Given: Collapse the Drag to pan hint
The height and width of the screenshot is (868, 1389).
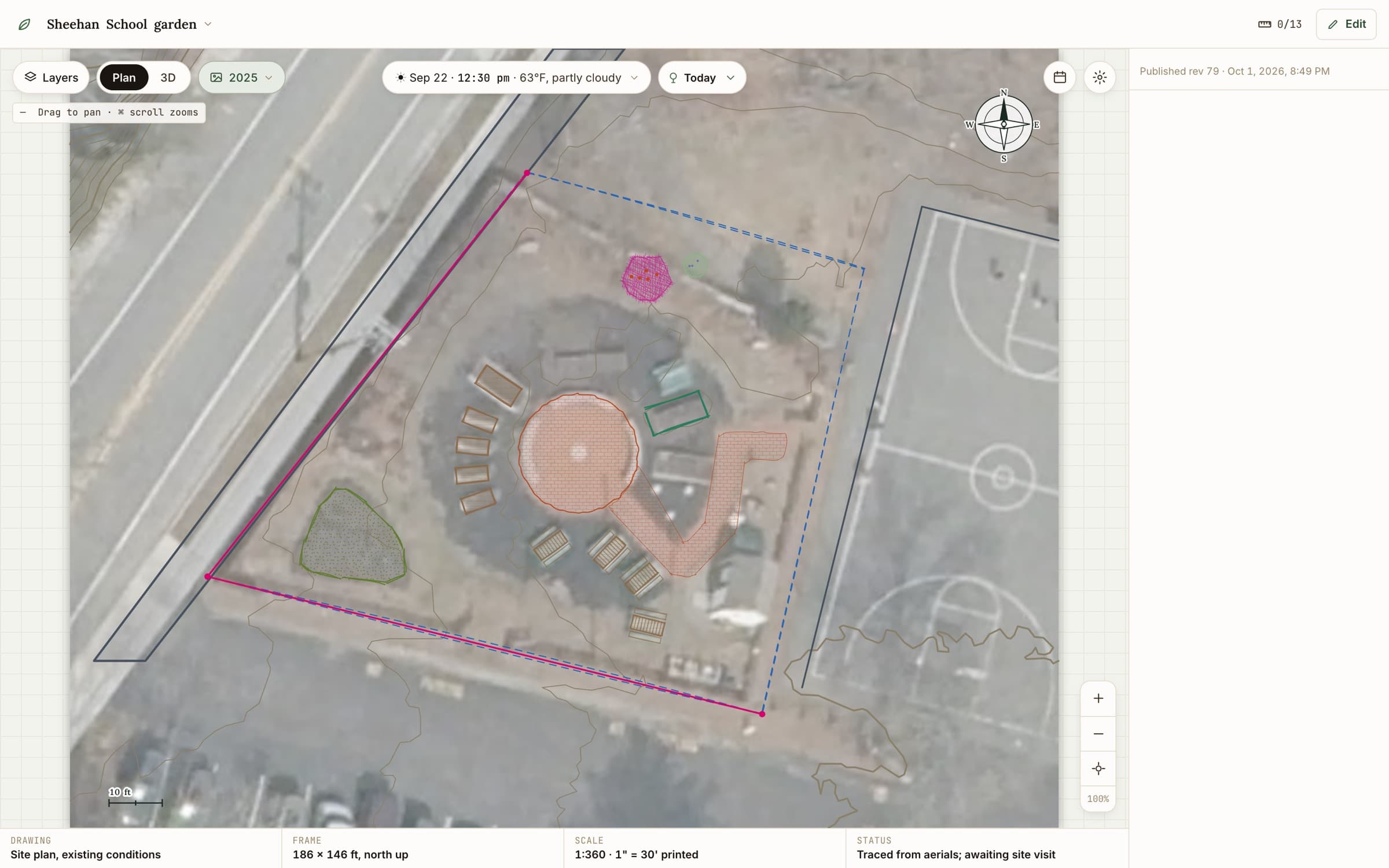Looking at the screenshot, I should 23,112.
